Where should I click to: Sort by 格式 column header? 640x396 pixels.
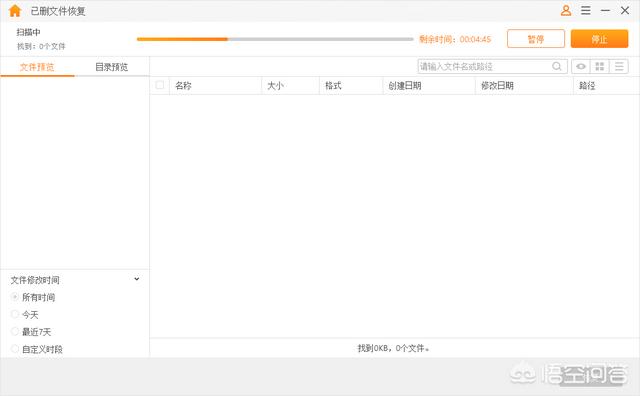[x=351, y=86]
